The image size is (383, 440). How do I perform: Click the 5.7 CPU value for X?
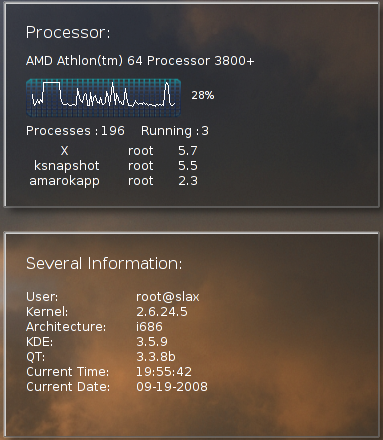point(188,151)
